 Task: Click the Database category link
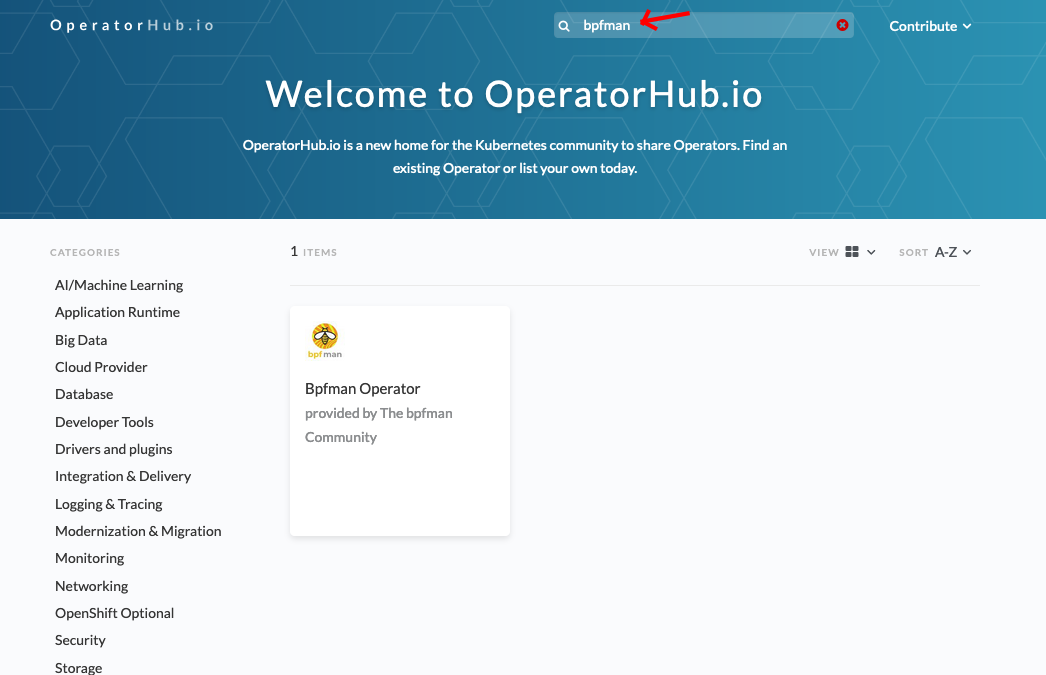pos(84,394)
